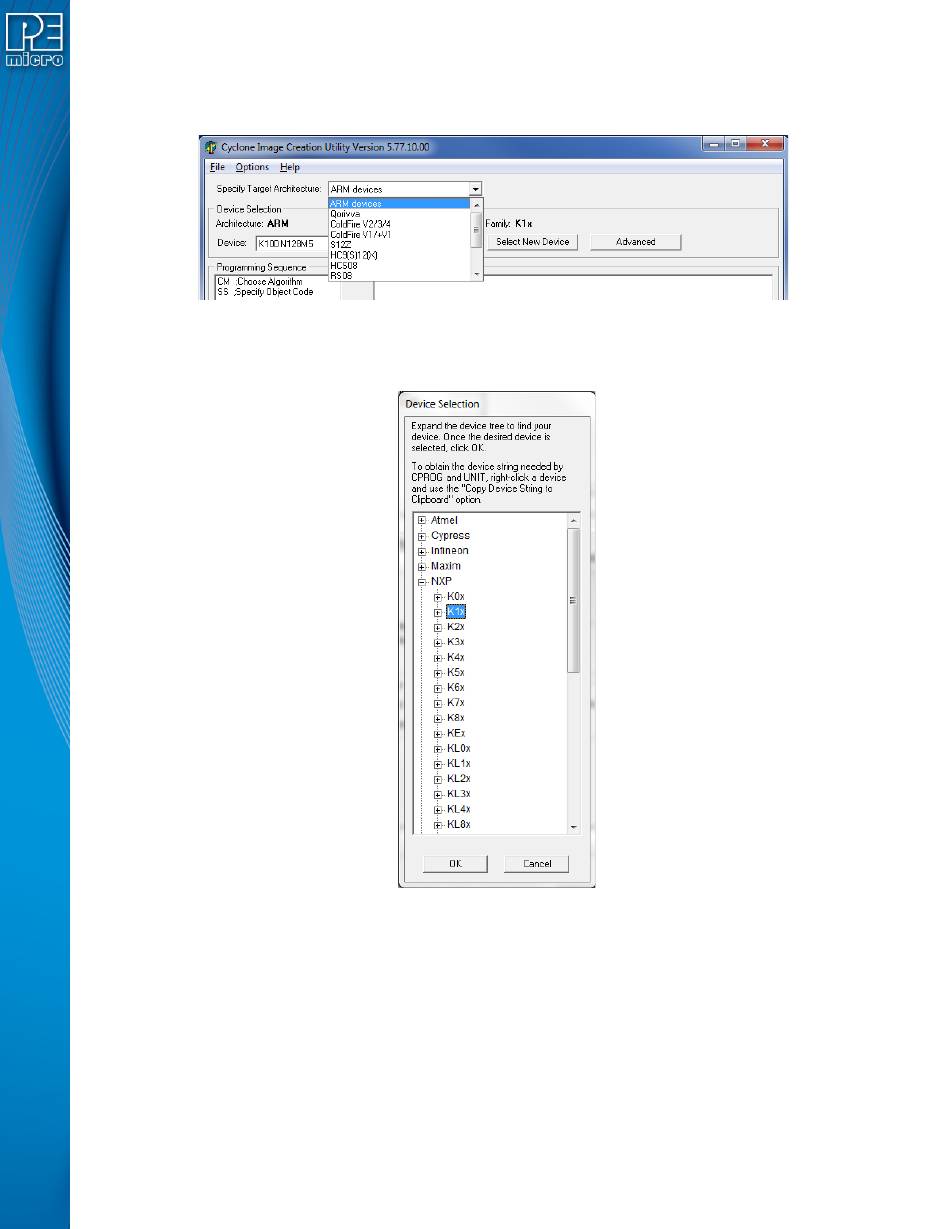Expand the K0x family node

click(438, 596)
